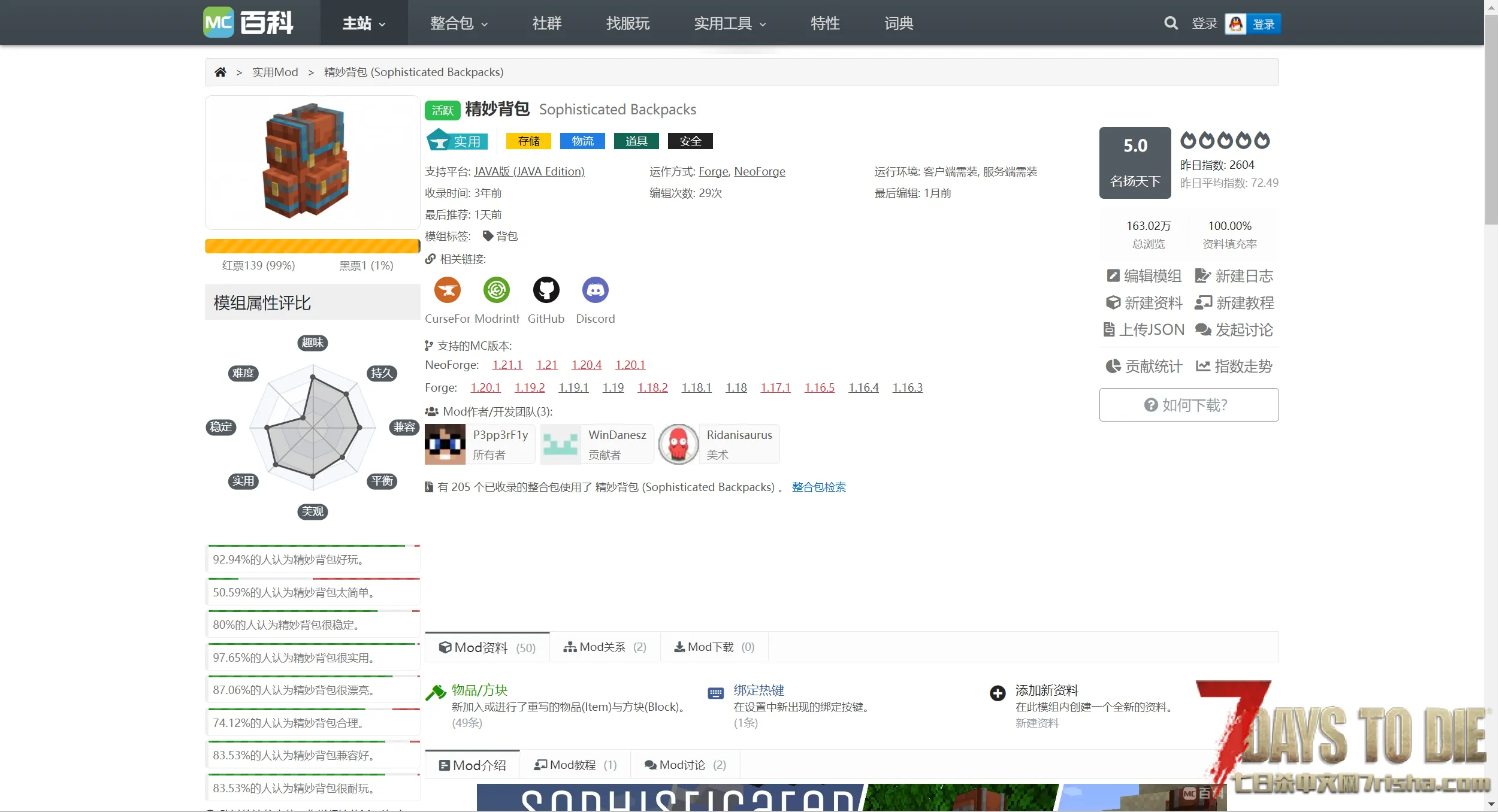Click the backpack mod cover image
1499x812 pixels.
[312, 162]
